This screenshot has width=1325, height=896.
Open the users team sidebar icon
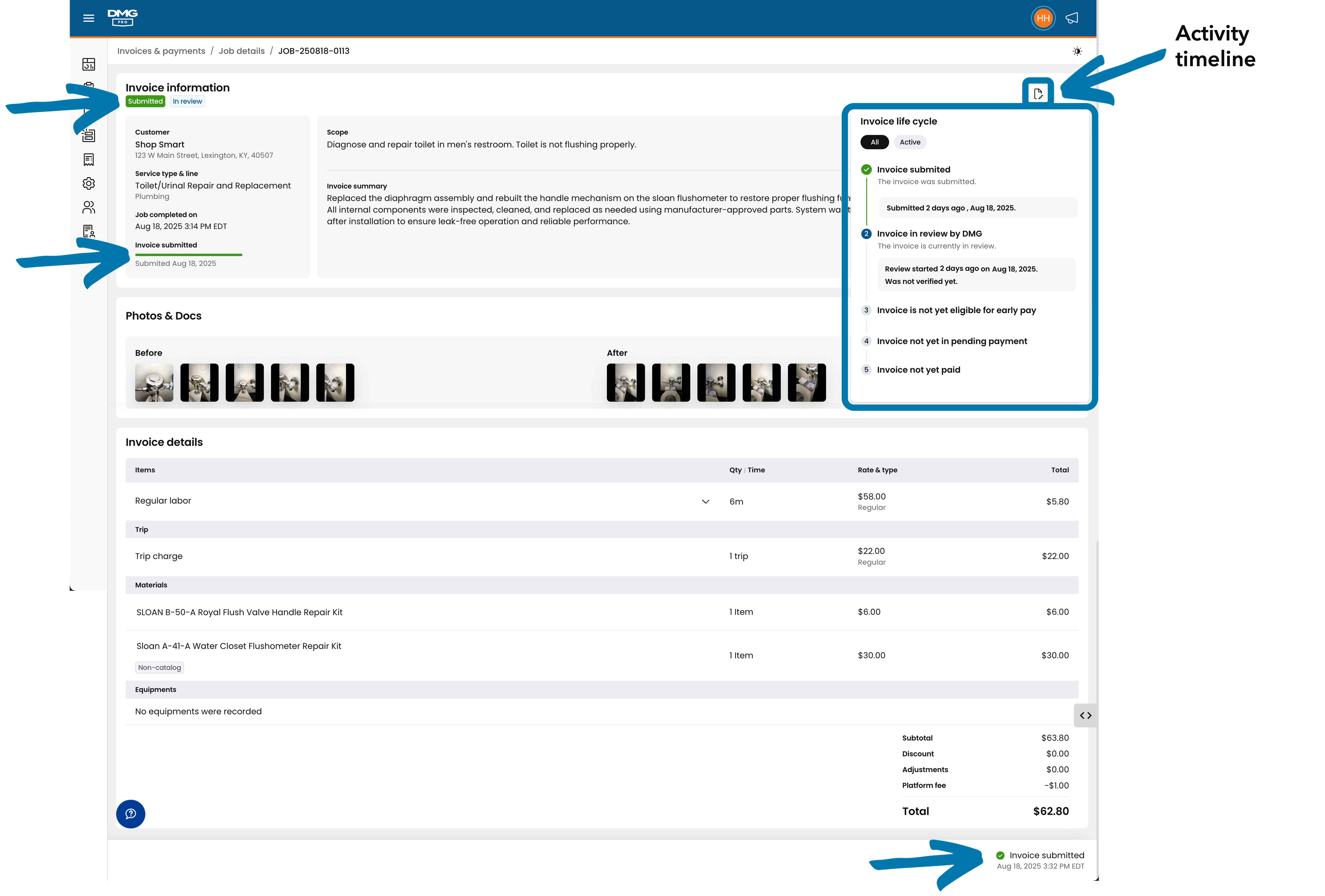[x=88, y=207]
